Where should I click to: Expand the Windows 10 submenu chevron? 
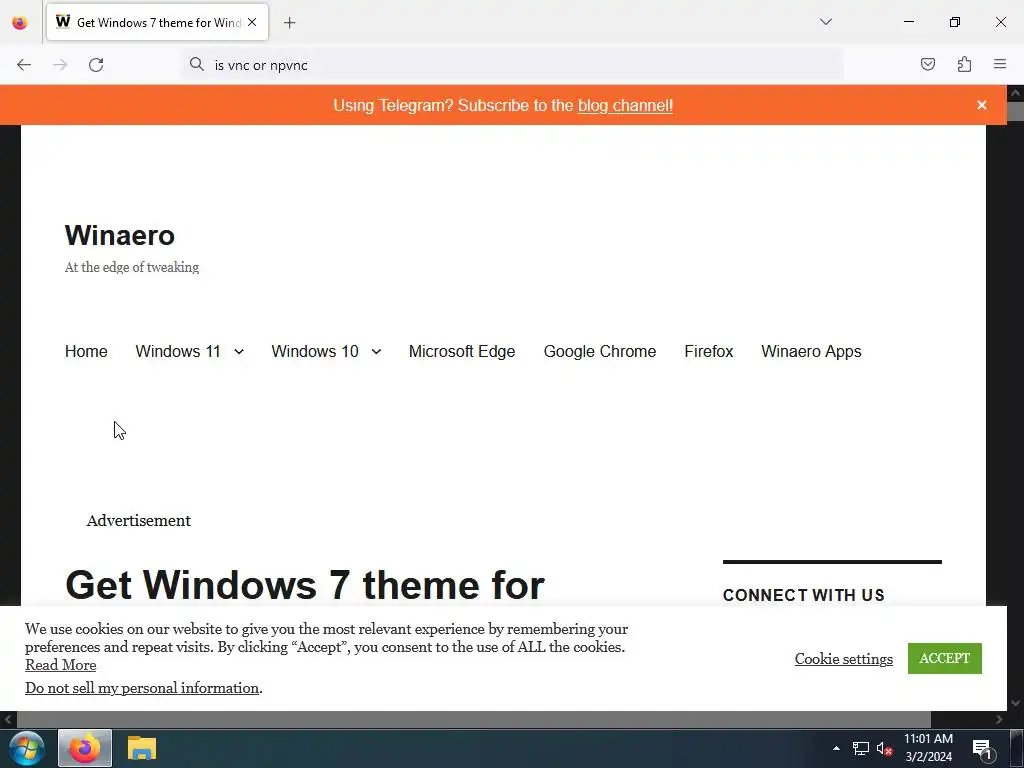pos(376,352)
